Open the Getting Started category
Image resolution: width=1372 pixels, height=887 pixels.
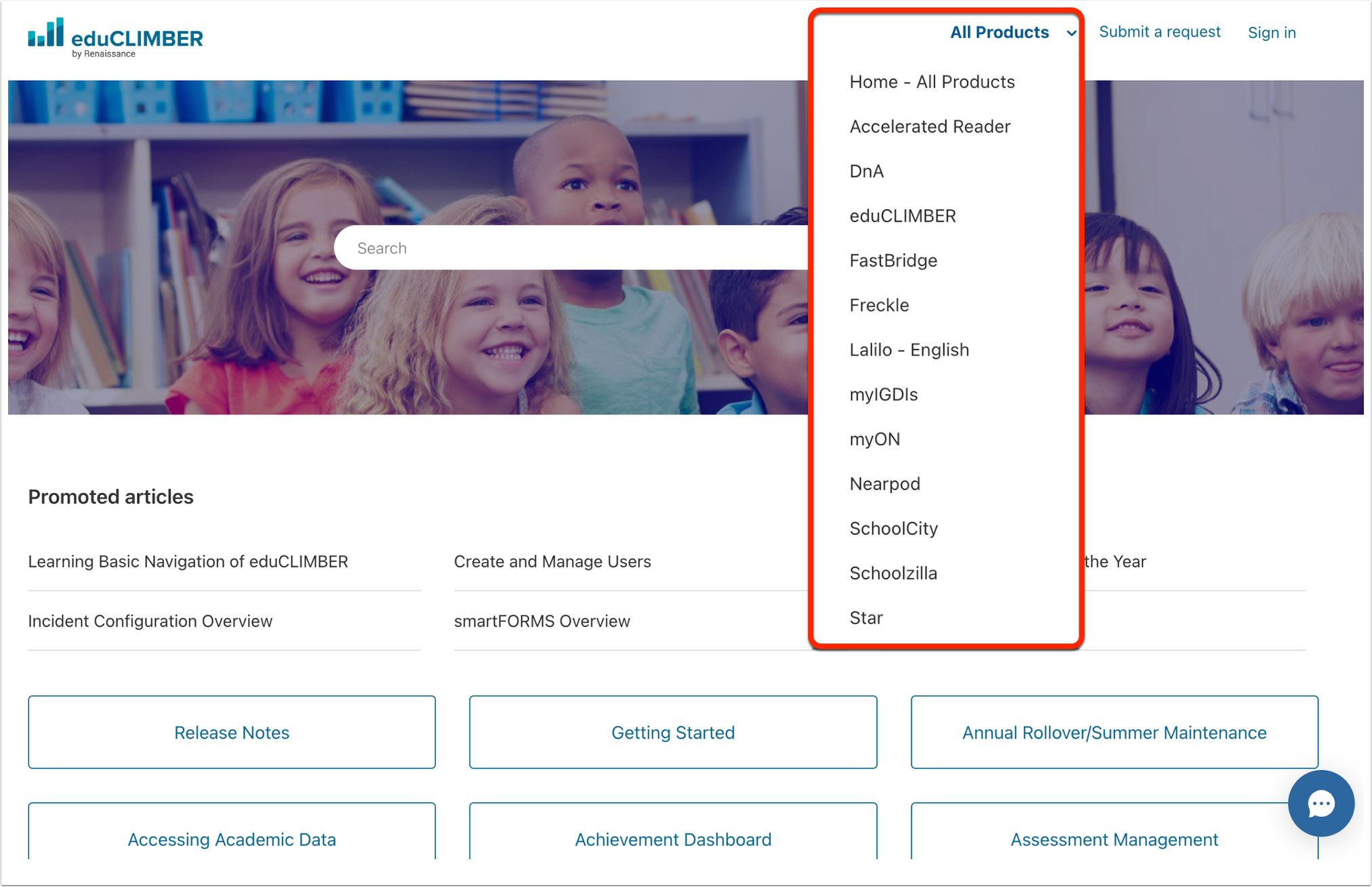pos(673,732)
